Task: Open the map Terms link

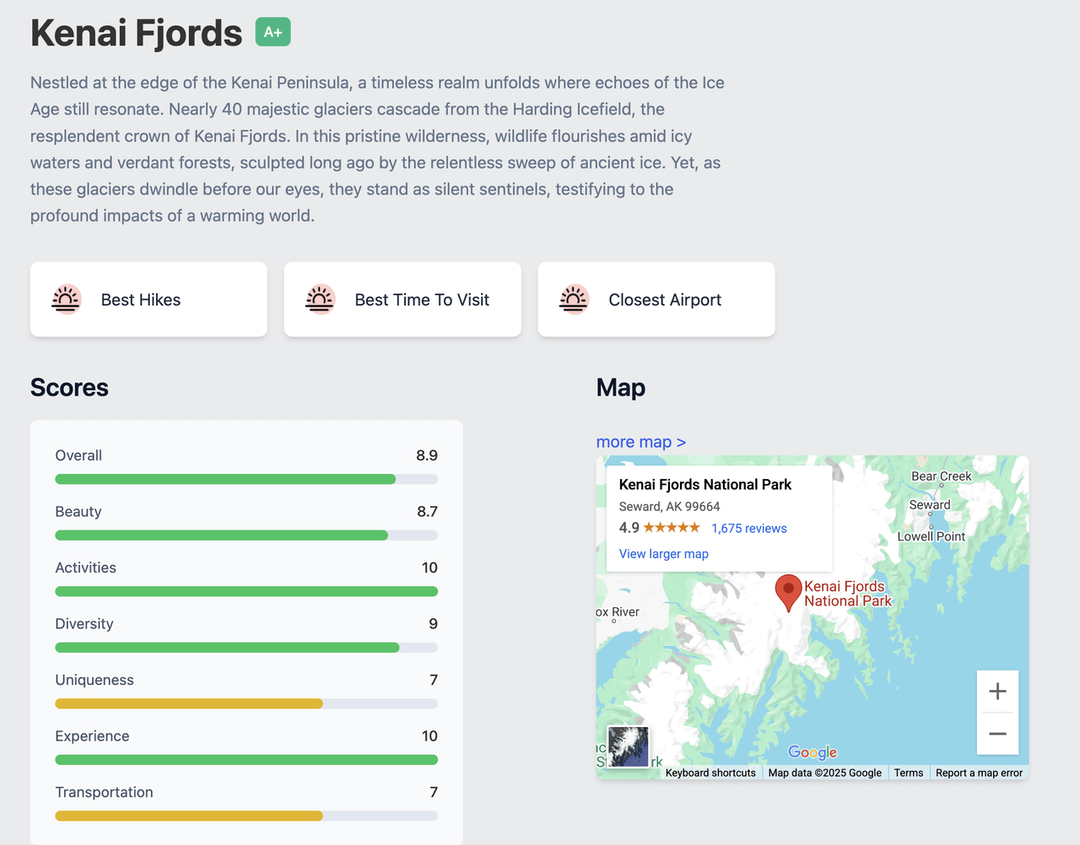Action: (908, 773)
